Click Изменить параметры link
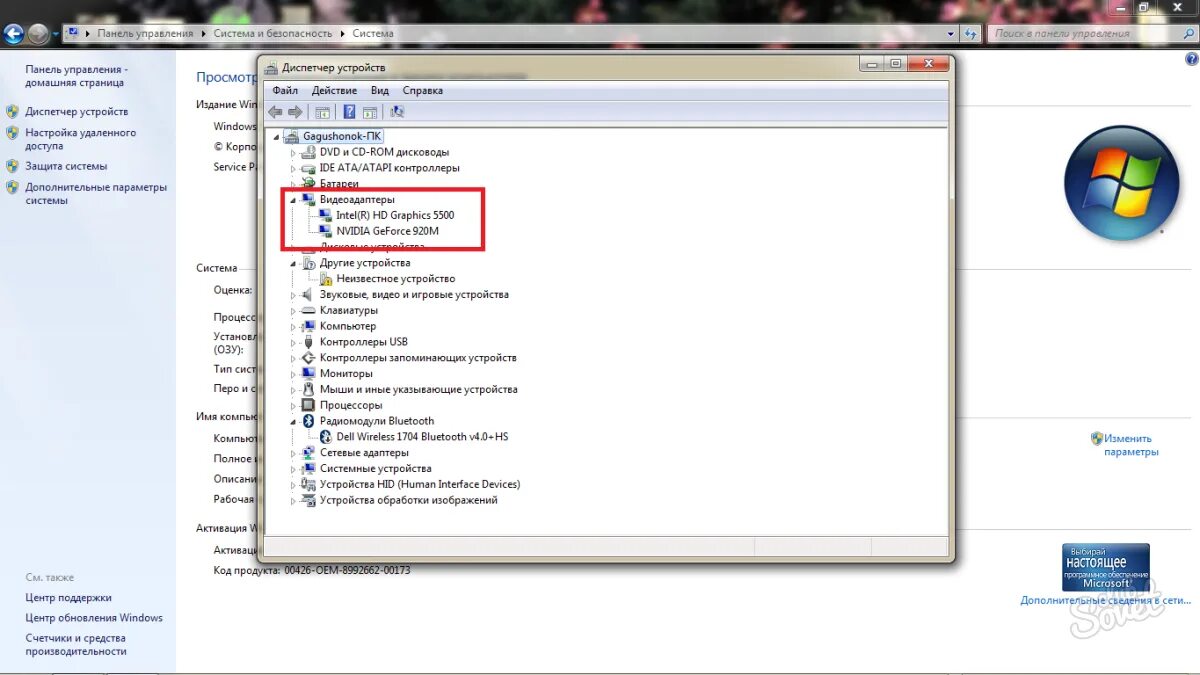 coord(1131,445)
